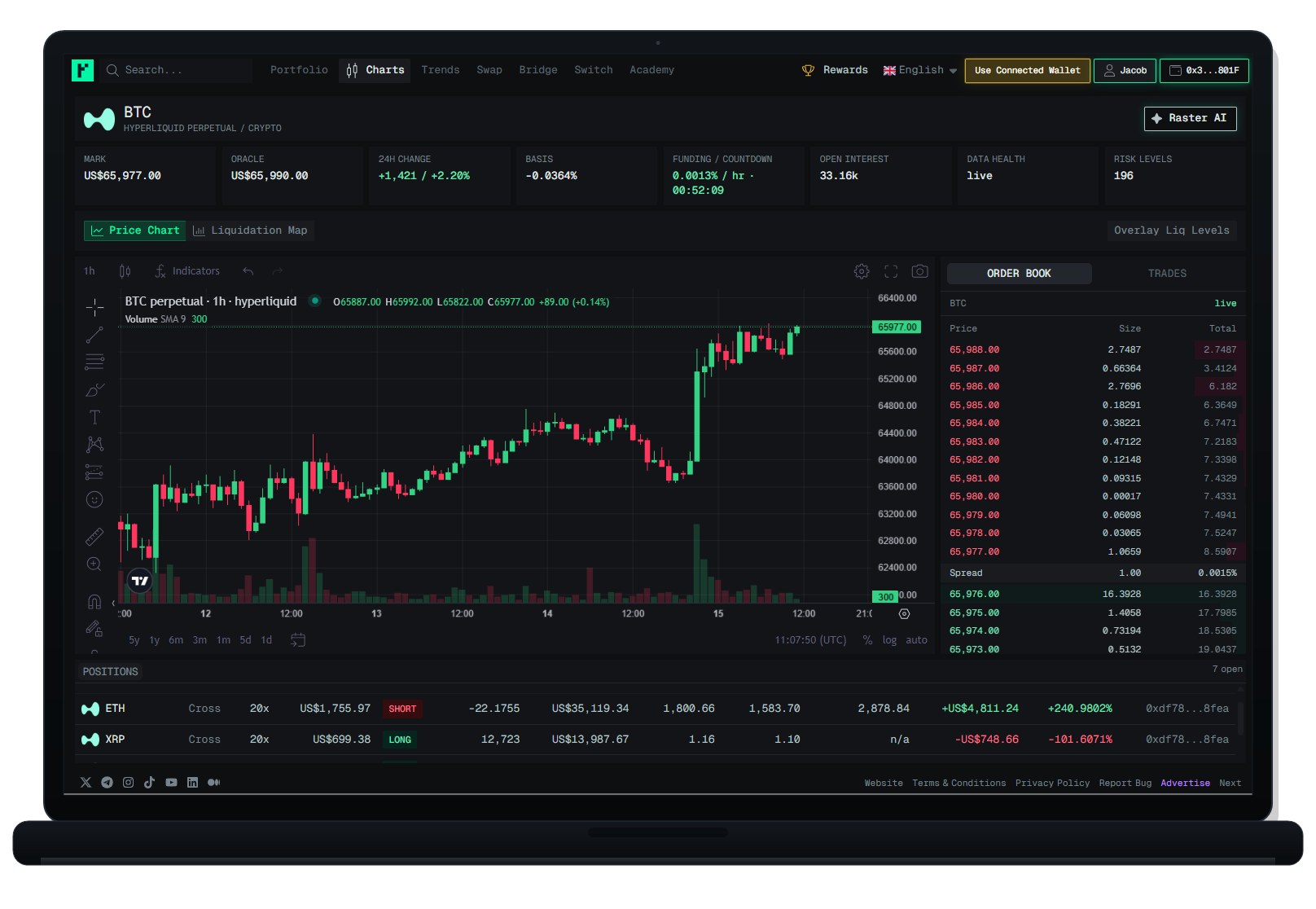1316x909 pixels.
Task: Open the 0x3...801F wallet menu
Action: pos(1204,71)
